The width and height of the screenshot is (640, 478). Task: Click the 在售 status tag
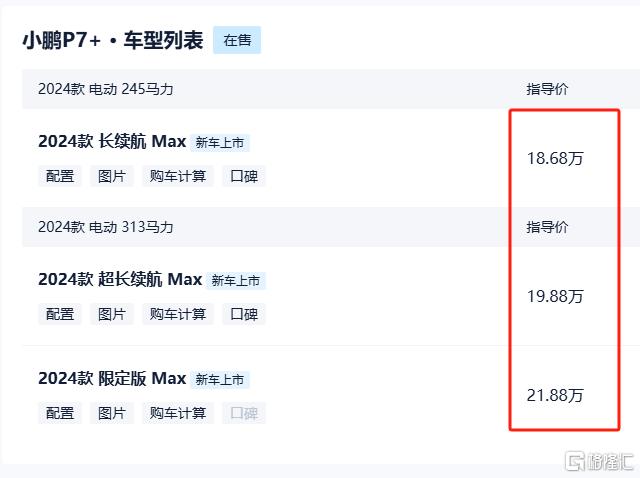[x=237, y=40]
